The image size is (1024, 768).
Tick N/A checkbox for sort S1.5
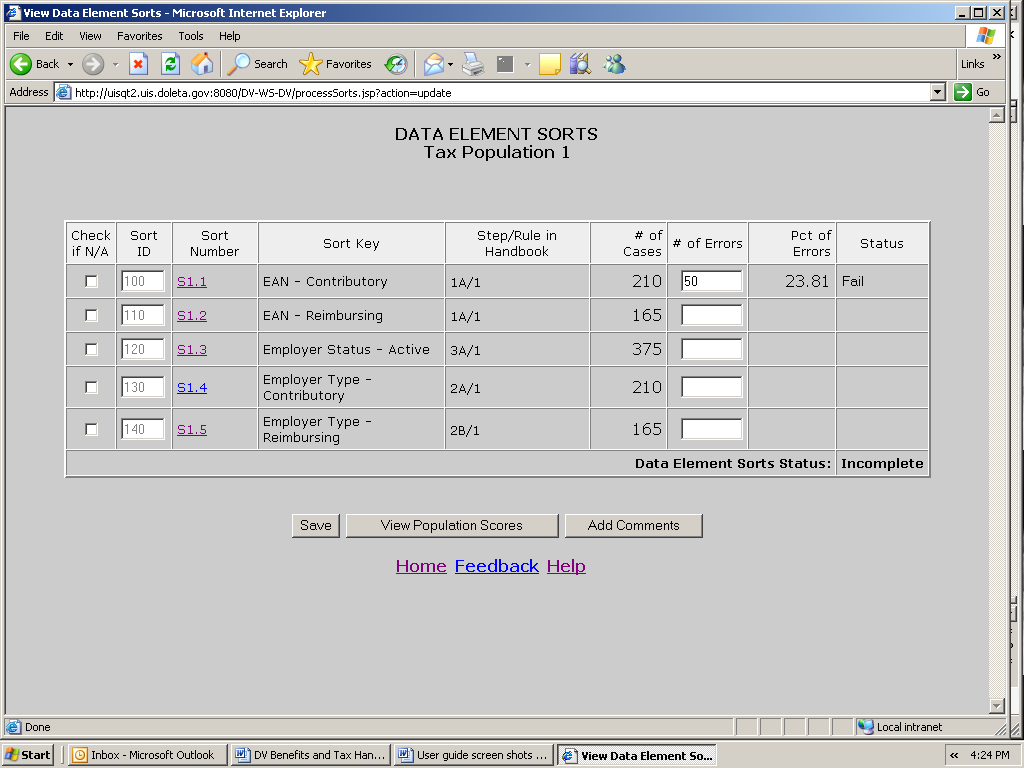point(91,430)
